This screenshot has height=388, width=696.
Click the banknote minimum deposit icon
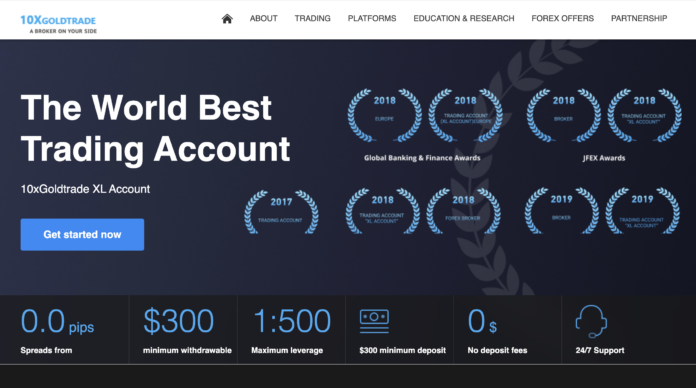pos(374,321)
